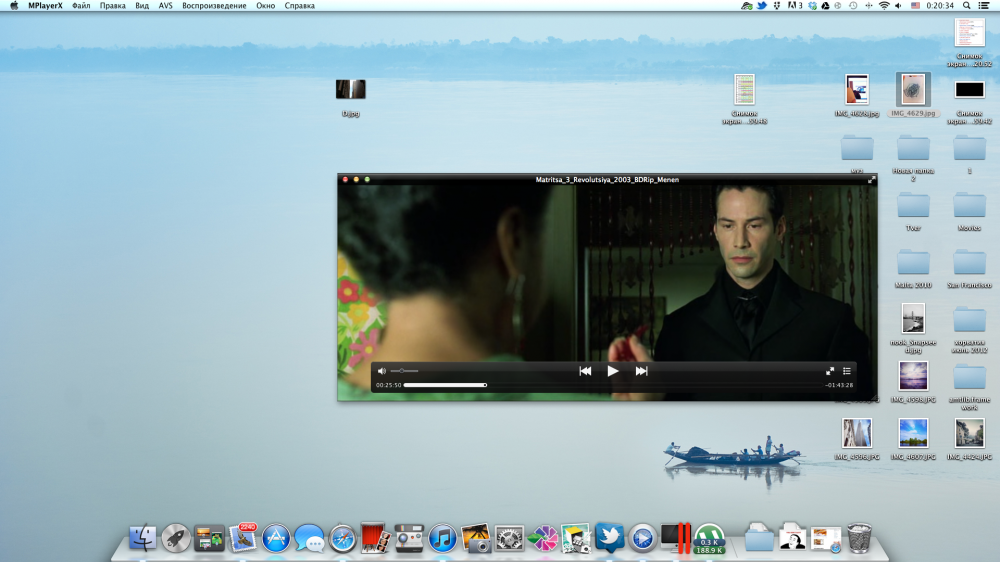Toggle fullscreen from the control bar
This screenshot has height=562, width=1000.
[x=830, y=371]
